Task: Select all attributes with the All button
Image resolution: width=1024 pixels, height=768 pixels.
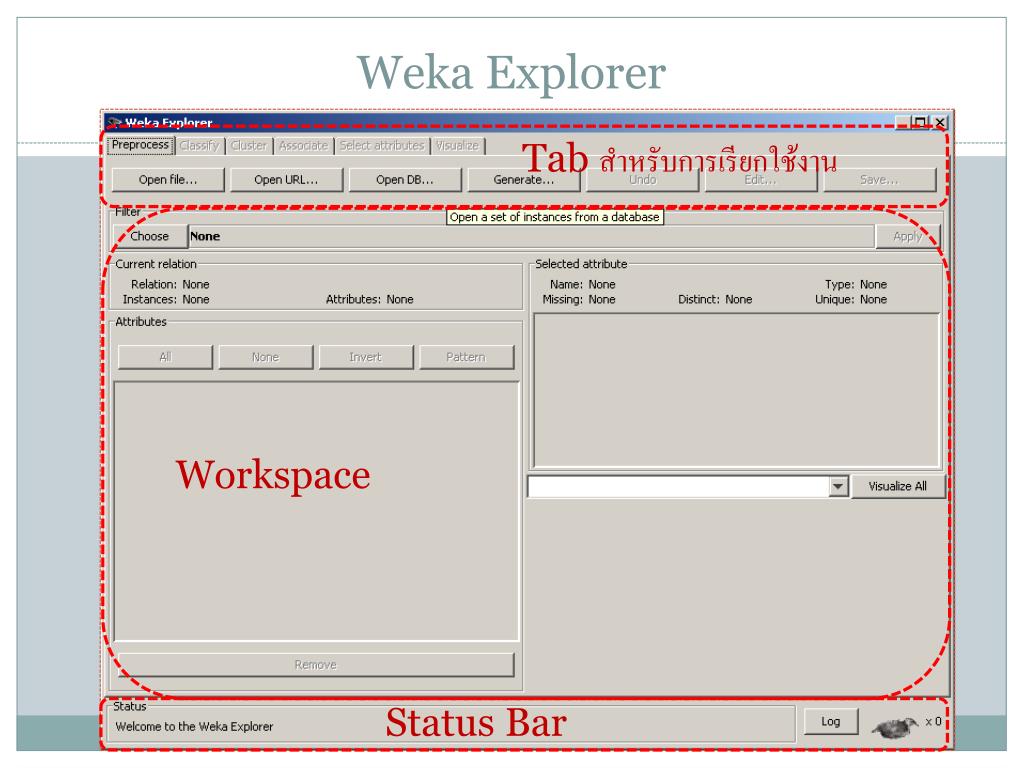Action: point(165,357)
